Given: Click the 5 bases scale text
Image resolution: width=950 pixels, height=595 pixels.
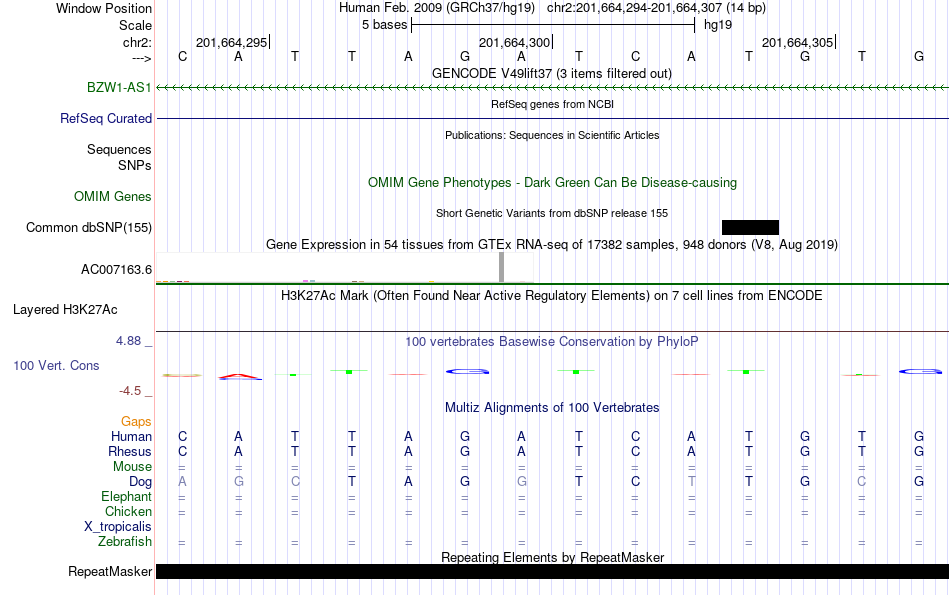Looking at the screenshot, I should [385, 25].
